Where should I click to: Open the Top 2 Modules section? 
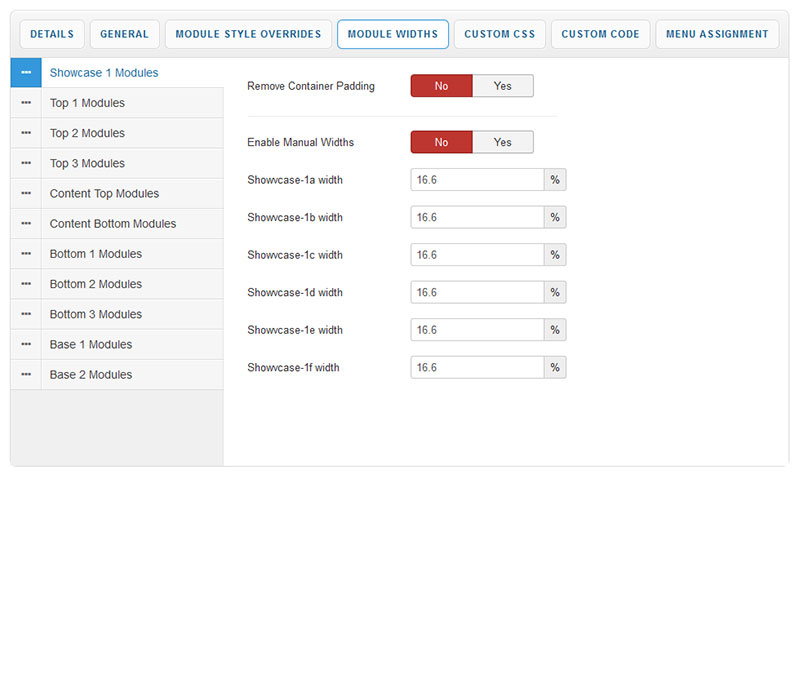[x=87, y=133]
